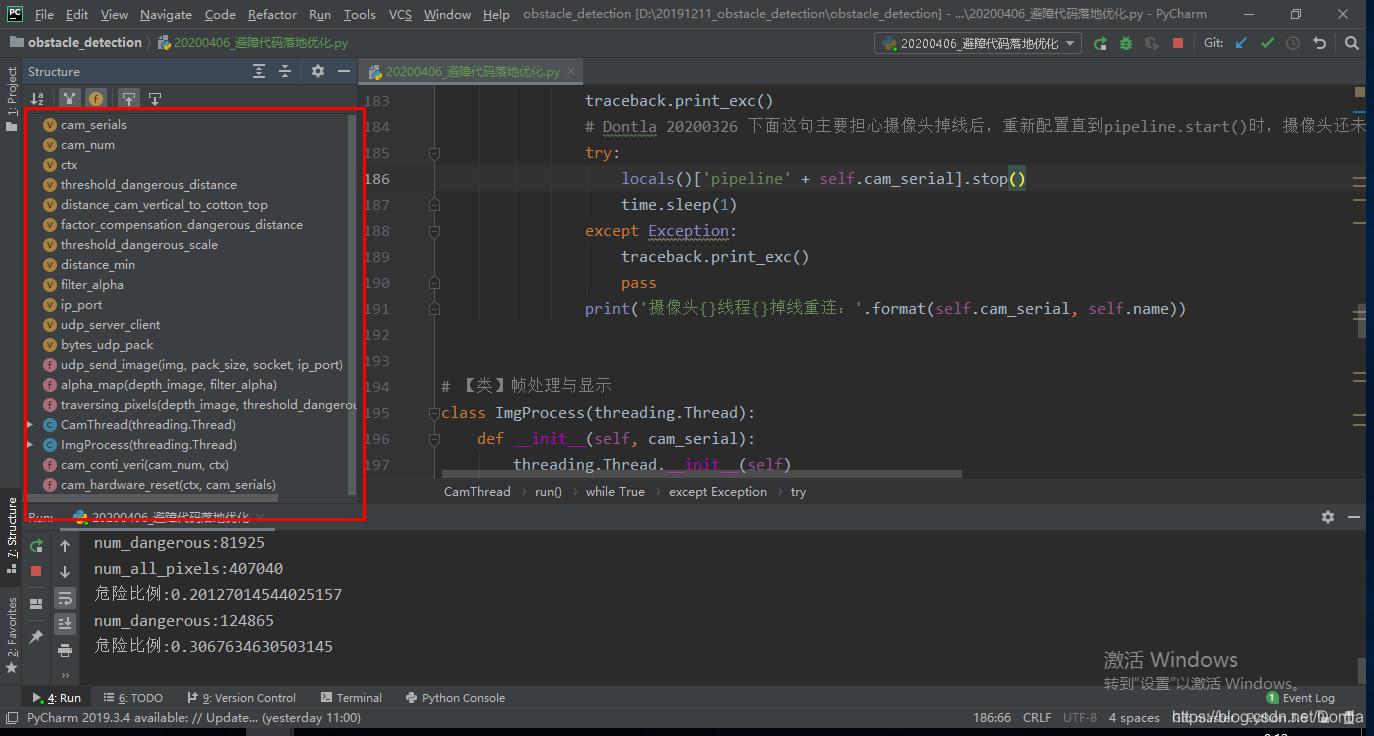
Task: Open Search Everywhere magnifier
Action: tap(1352, 43)
